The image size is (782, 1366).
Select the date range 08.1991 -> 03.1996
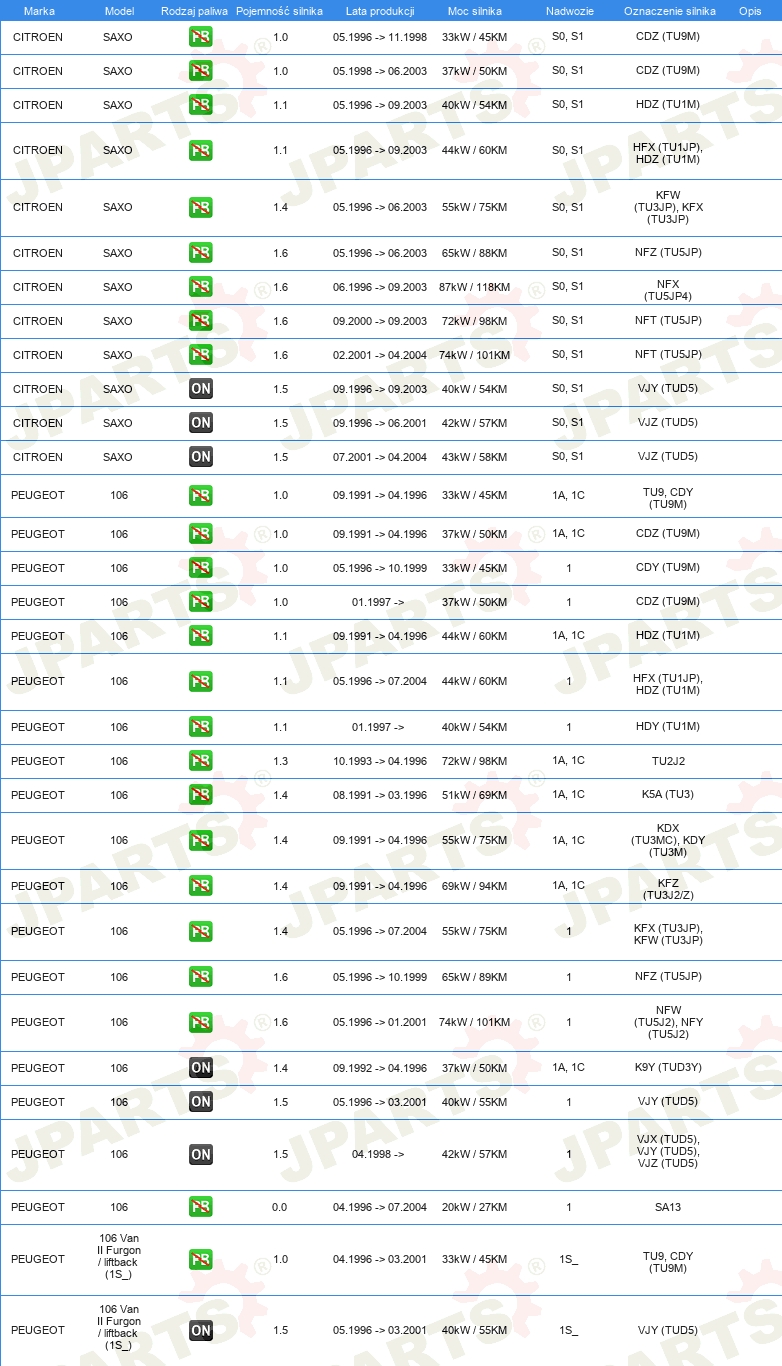point(380,795)
